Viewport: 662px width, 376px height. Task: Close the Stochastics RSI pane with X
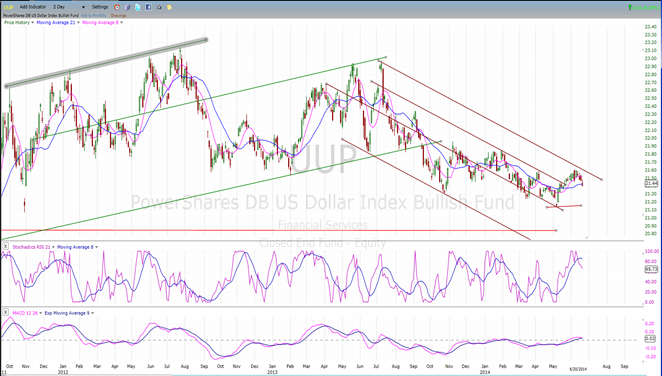click(5, 246)
